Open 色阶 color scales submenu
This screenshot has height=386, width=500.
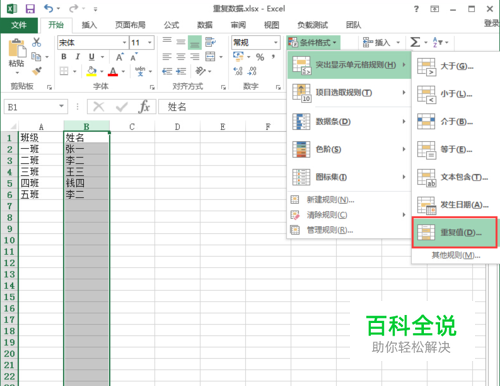349,149
